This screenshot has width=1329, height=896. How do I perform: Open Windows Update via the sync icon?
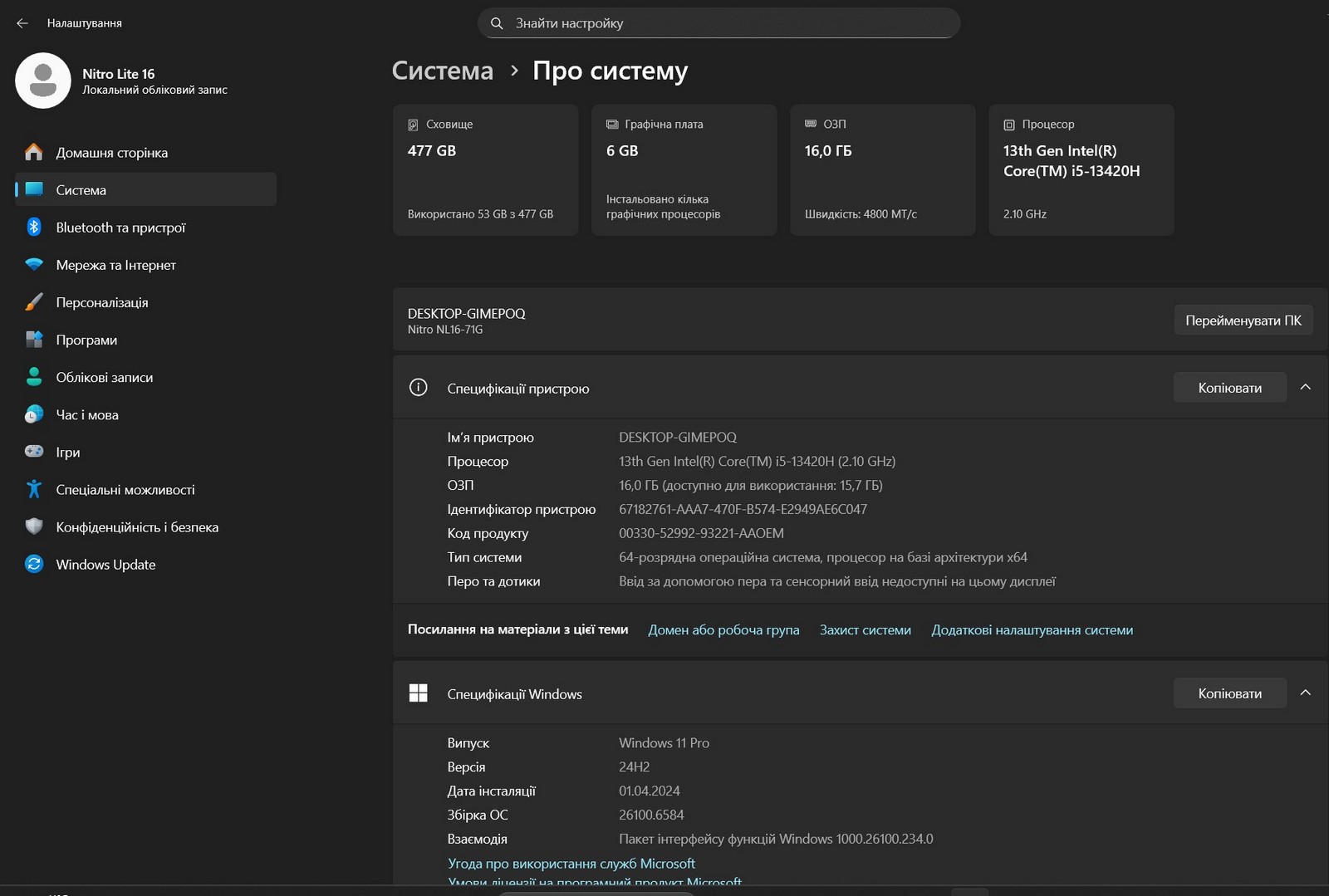pyautogui.click(x=34, y=565)
